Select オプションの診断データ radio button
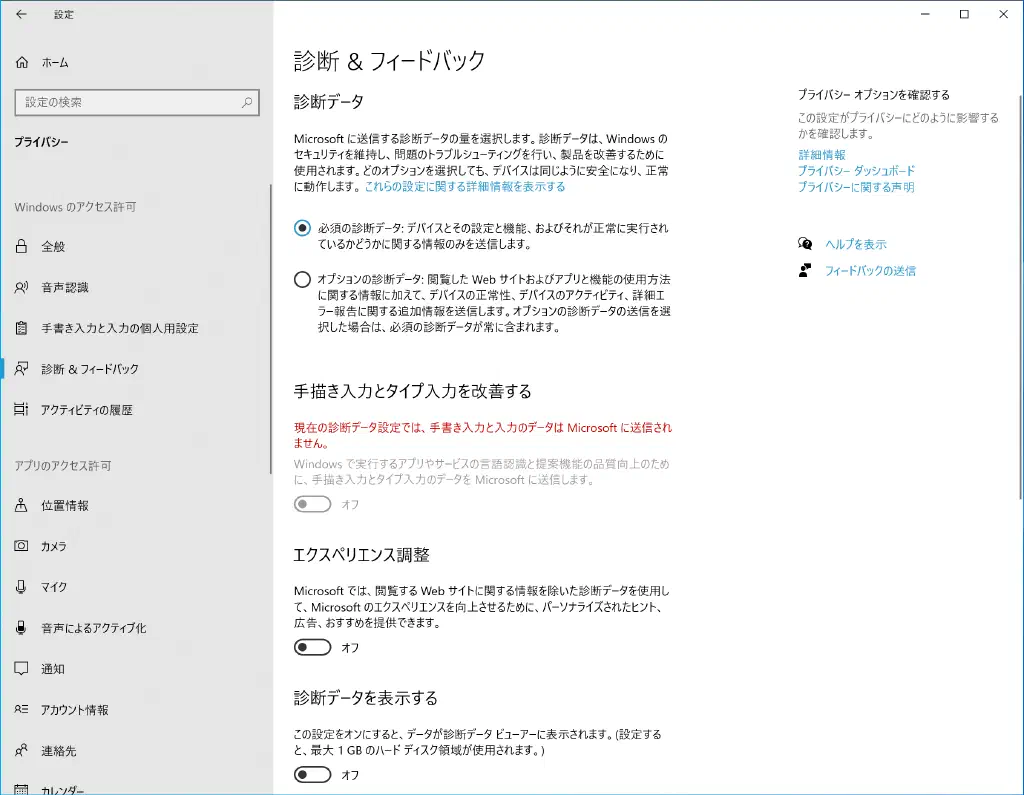The width and height of the screenshot is (1024, 795). pos(302,280)
